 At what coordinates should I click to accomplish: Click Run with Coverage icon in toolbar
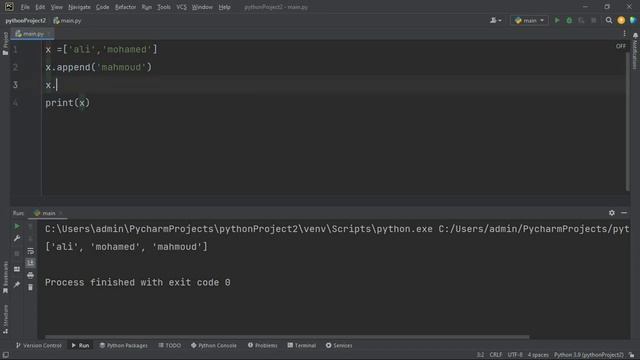pyautogui.click(x=581, y=20)
